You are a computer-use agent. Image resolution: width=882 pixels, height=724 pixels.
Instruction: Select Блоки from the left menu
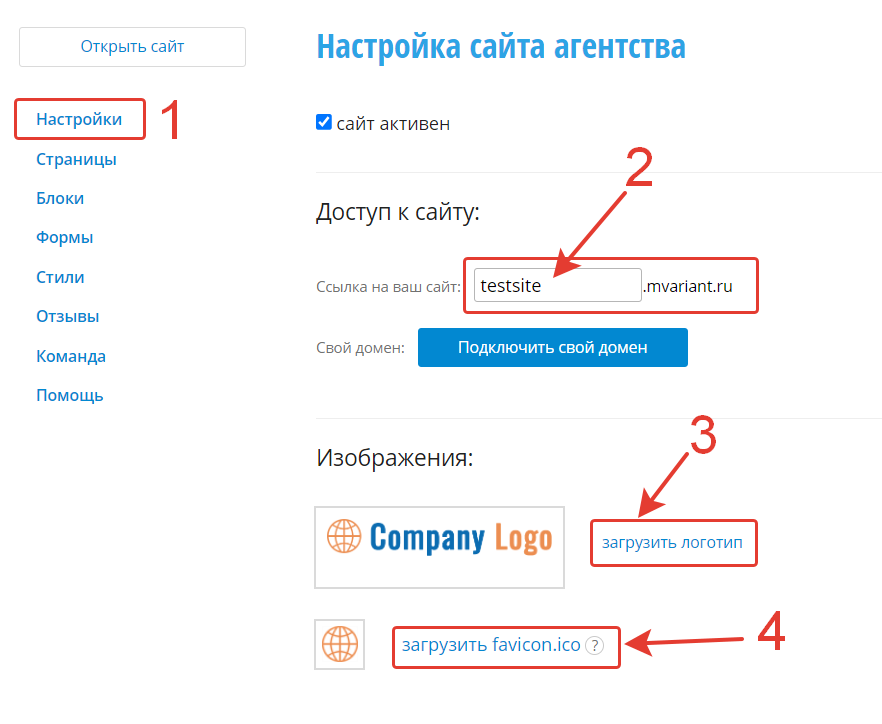tap(60, 198)
